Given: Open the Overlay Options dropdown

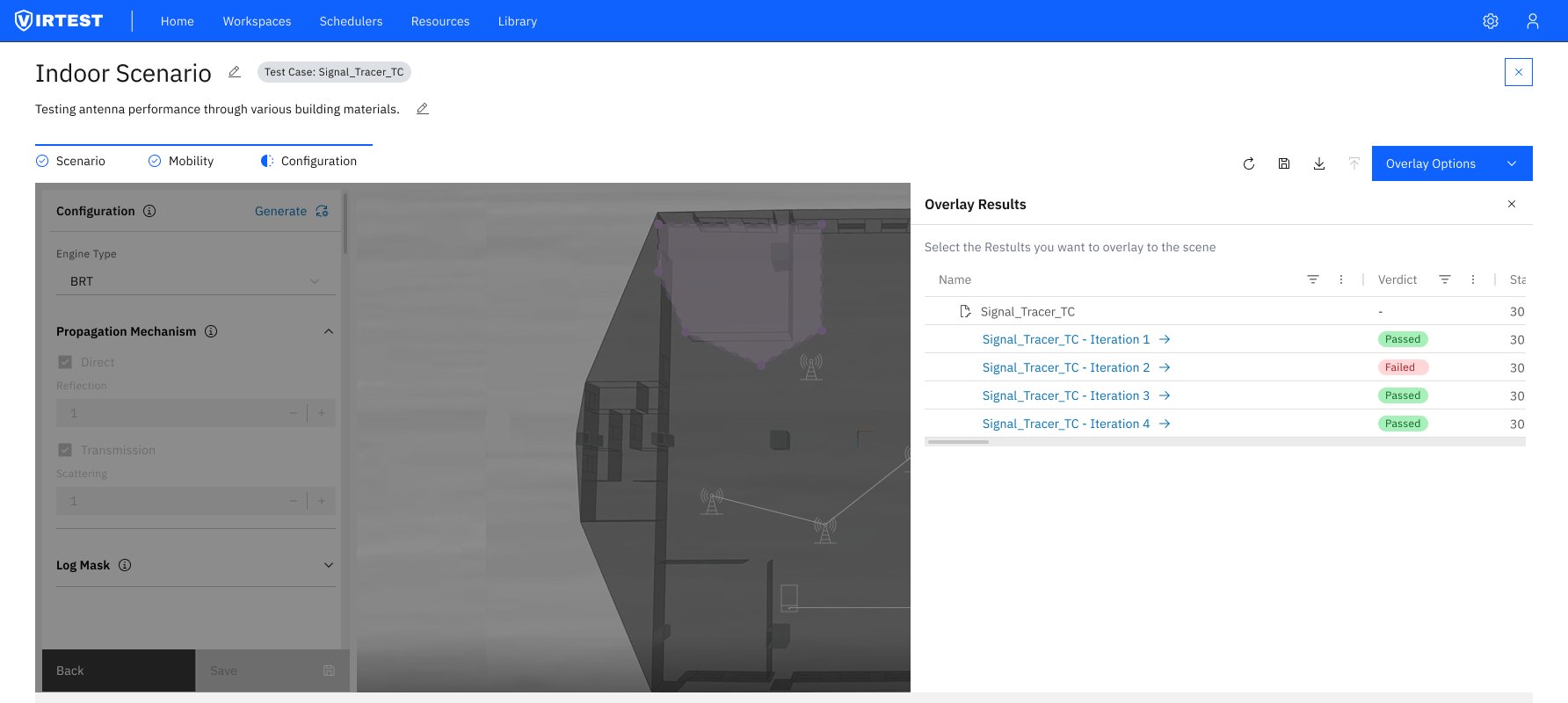Looking at the screenshot, I should click(x=1451, y=163).
